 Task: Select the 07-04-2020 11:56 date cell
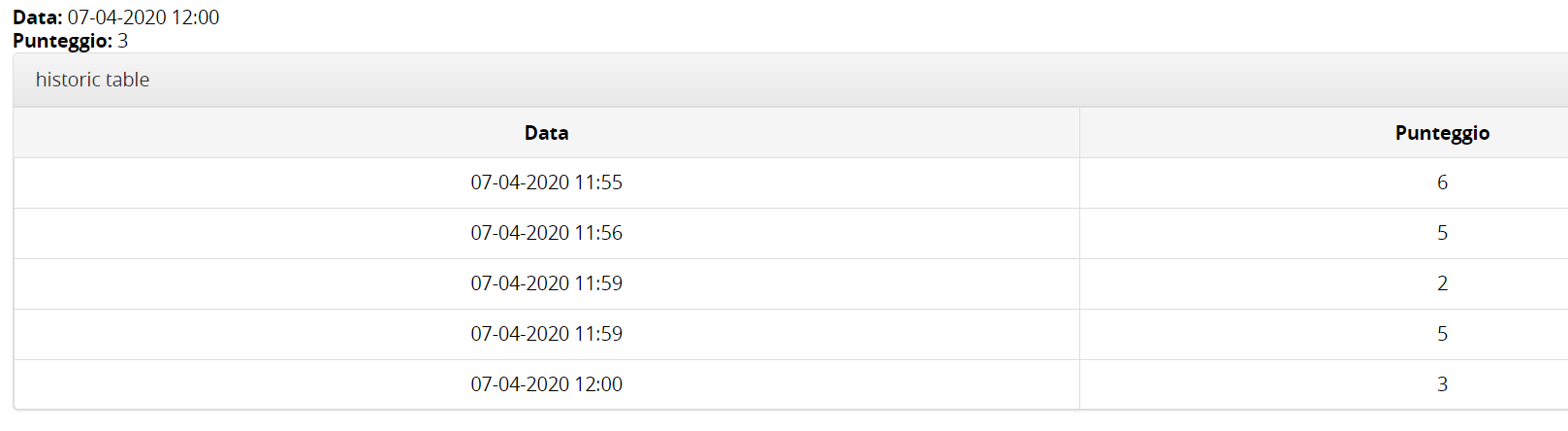(546, 233)
